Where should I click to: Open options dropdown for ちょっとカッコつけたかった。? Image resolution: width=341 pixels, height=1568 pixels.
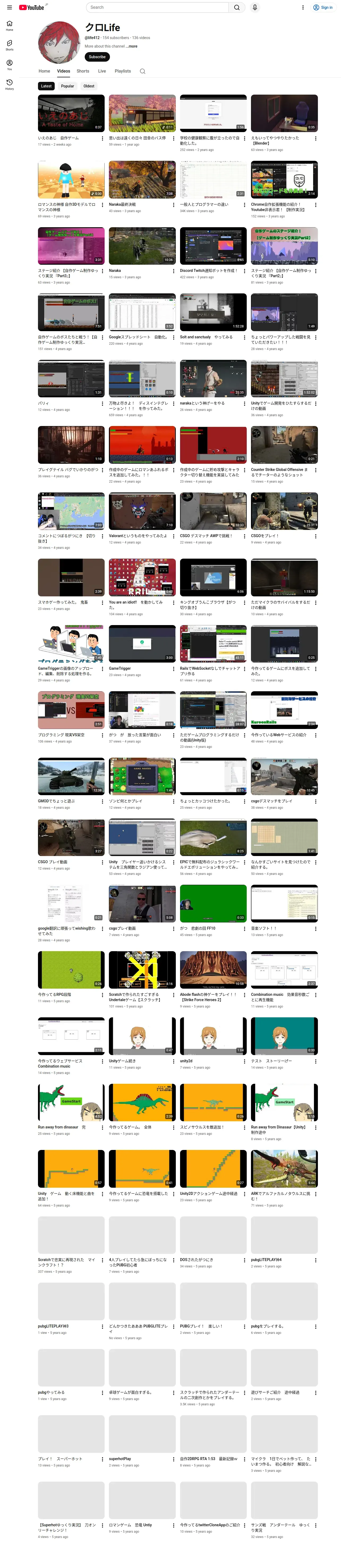(x=244, y=802)
